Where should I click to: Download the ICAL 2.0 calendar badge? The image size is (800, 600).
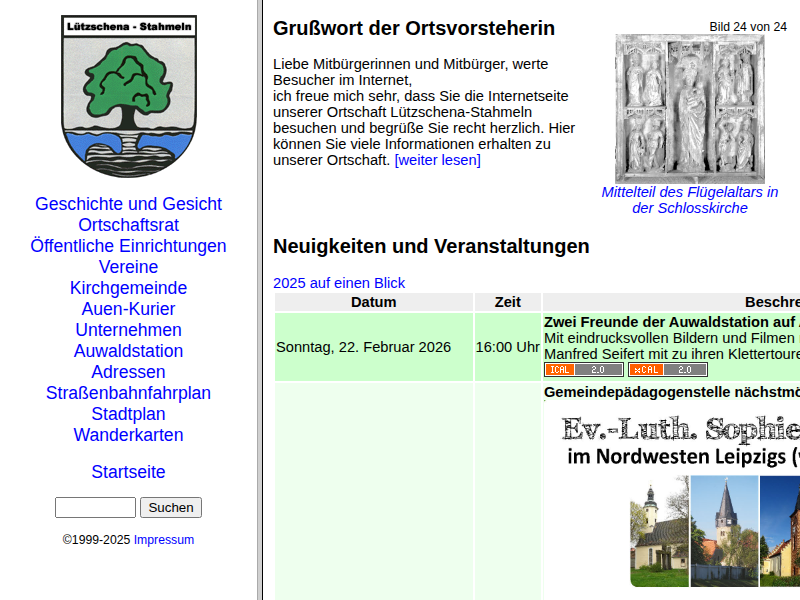pyautogui.click(x=583, y=370)
